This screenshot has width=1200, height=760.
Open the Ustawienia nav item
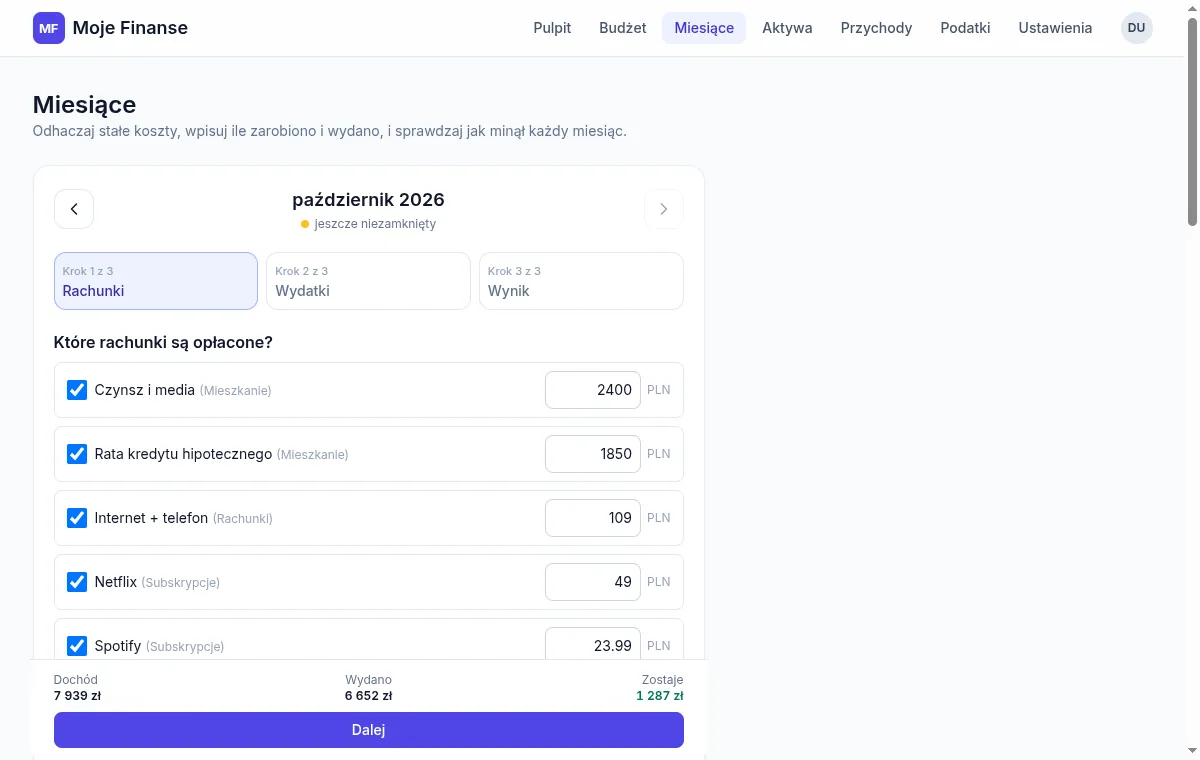tap(1055, 28)
